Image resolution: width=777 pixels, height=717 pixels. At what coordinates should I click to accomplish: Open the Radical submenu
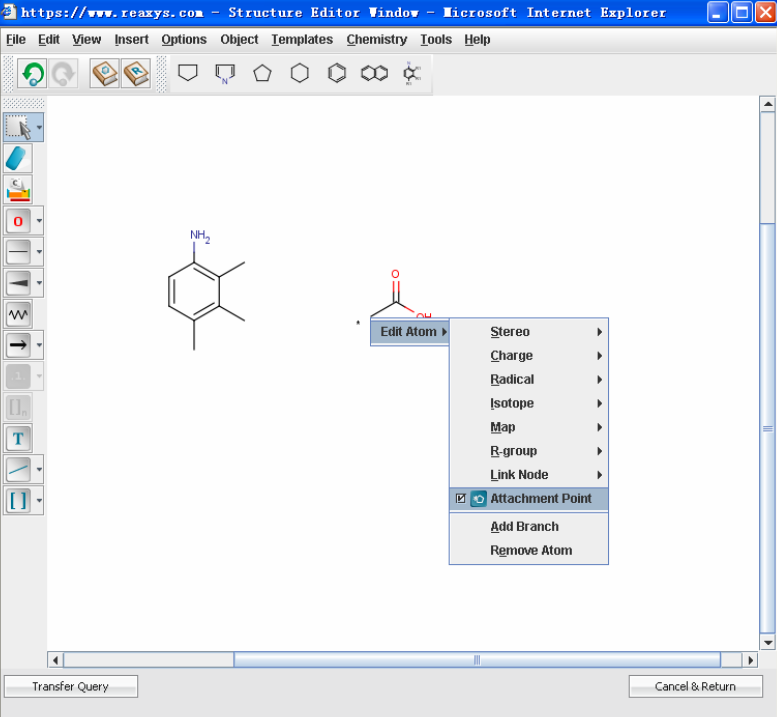[529, 379]
